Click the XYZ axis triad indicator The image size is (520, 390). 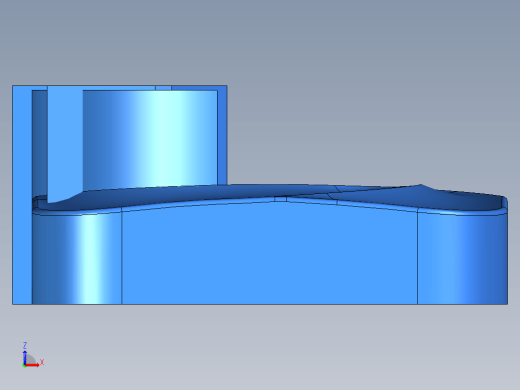[x=33, y=355]
